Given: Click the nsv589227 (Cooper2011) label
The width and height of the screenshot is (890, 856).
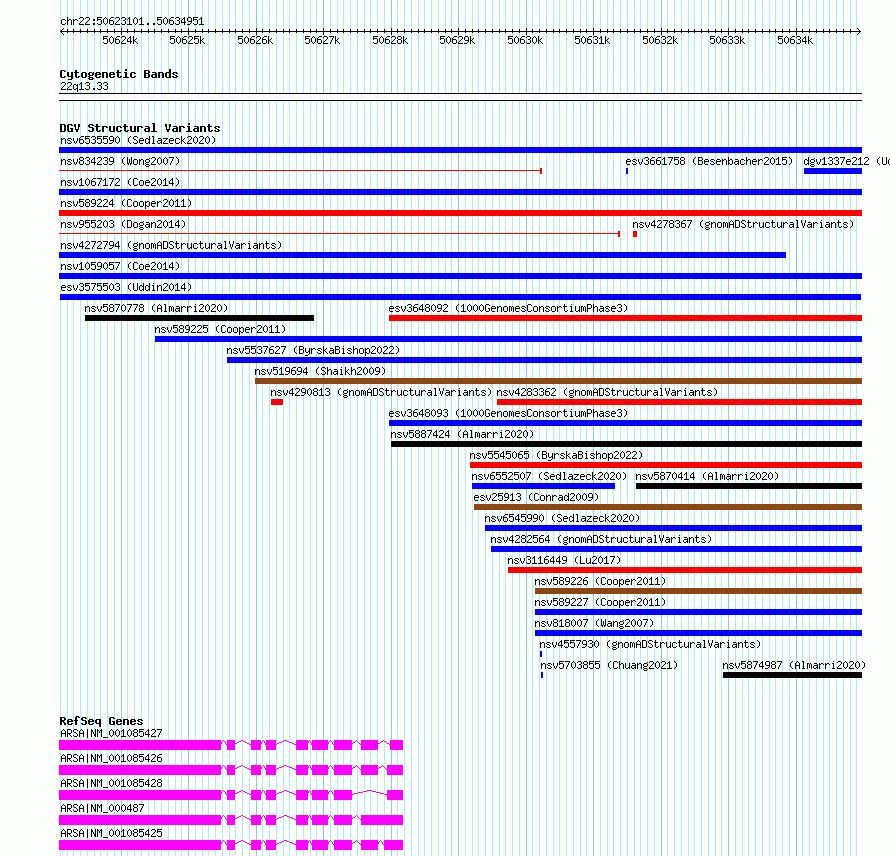Looking at the screenshot, I should (600, 602).
